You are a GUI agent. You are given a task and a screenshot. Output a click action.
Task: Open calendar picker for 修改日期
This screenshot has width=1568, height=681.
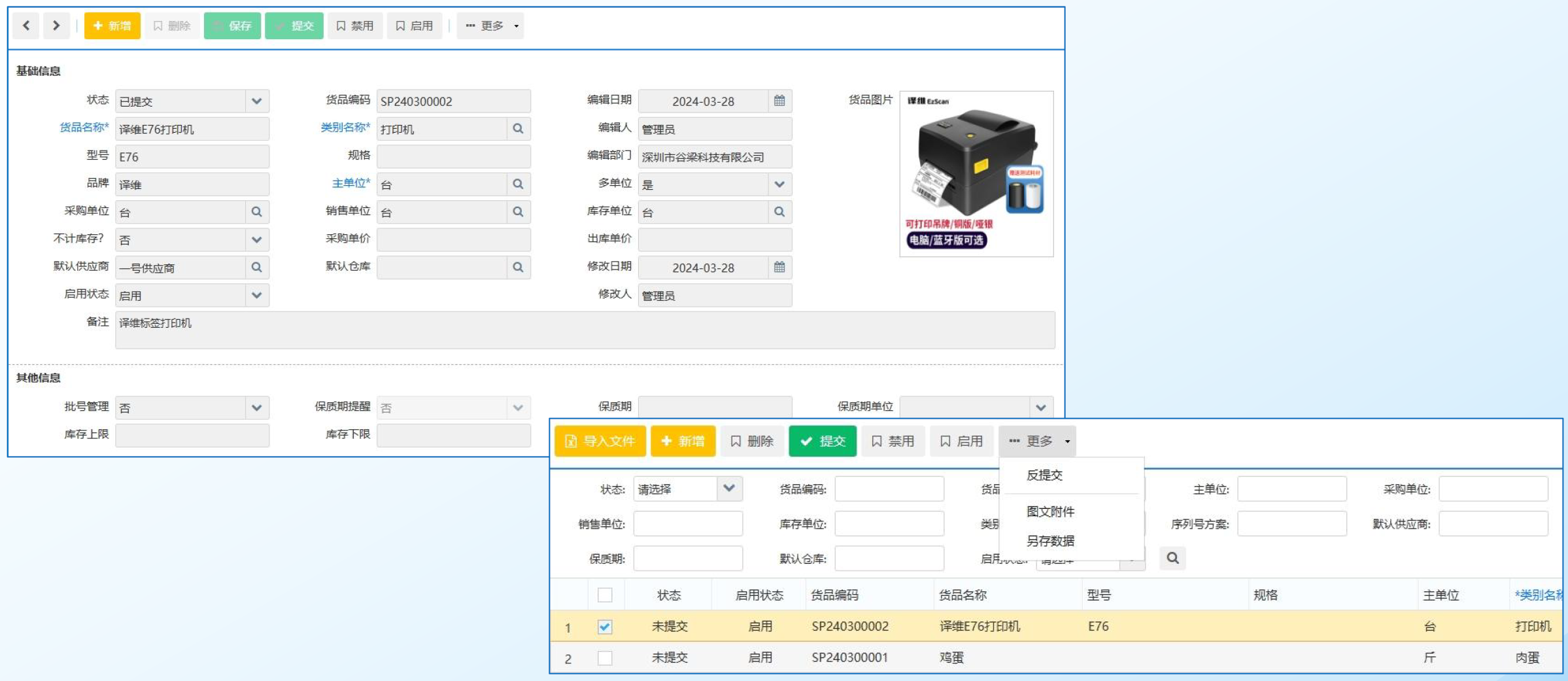point(779,267)
